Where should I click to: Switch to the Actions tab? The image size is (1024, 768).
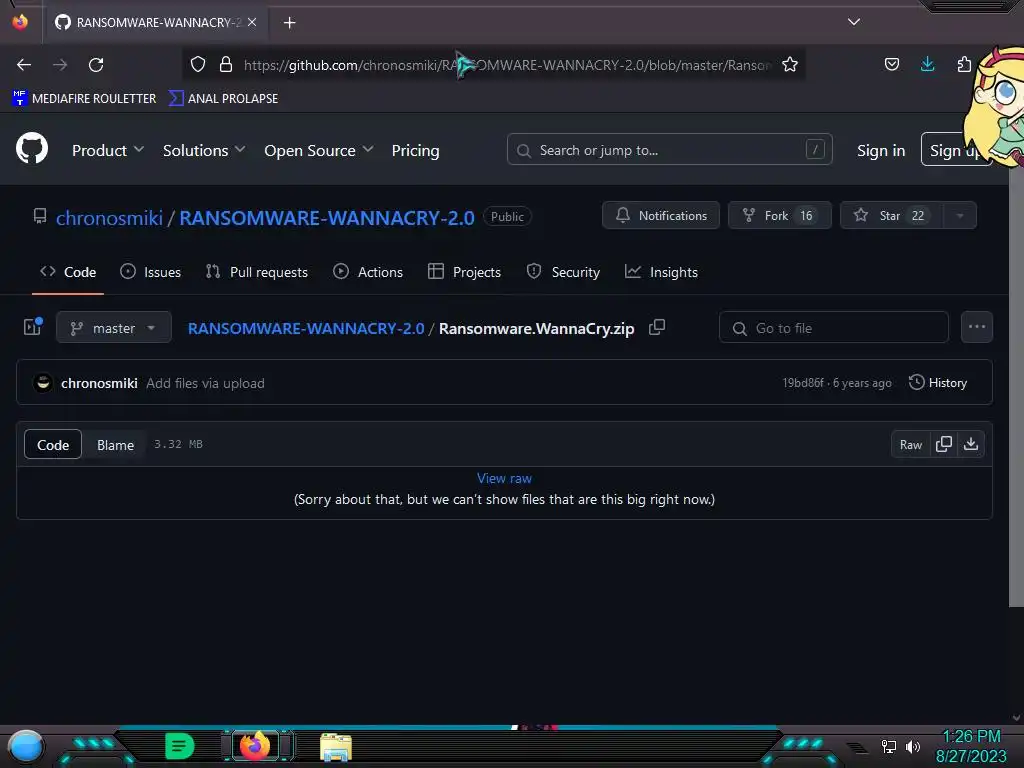click(x=368, y=272)
